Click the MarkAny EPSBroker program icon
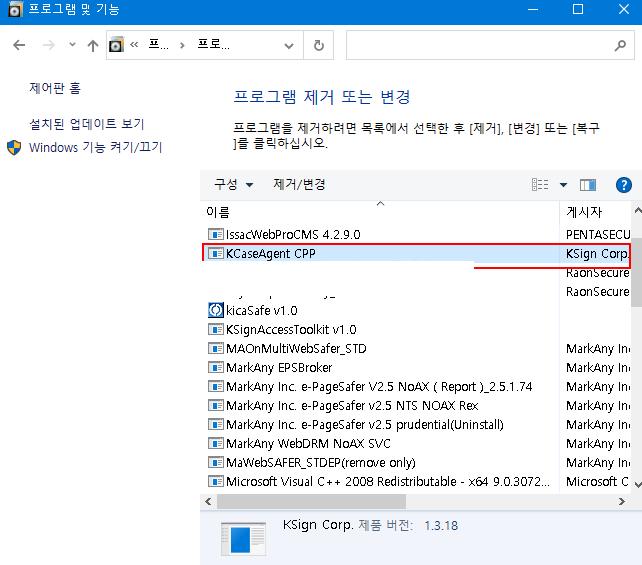The image size is (642, 565). click(215, 368)
